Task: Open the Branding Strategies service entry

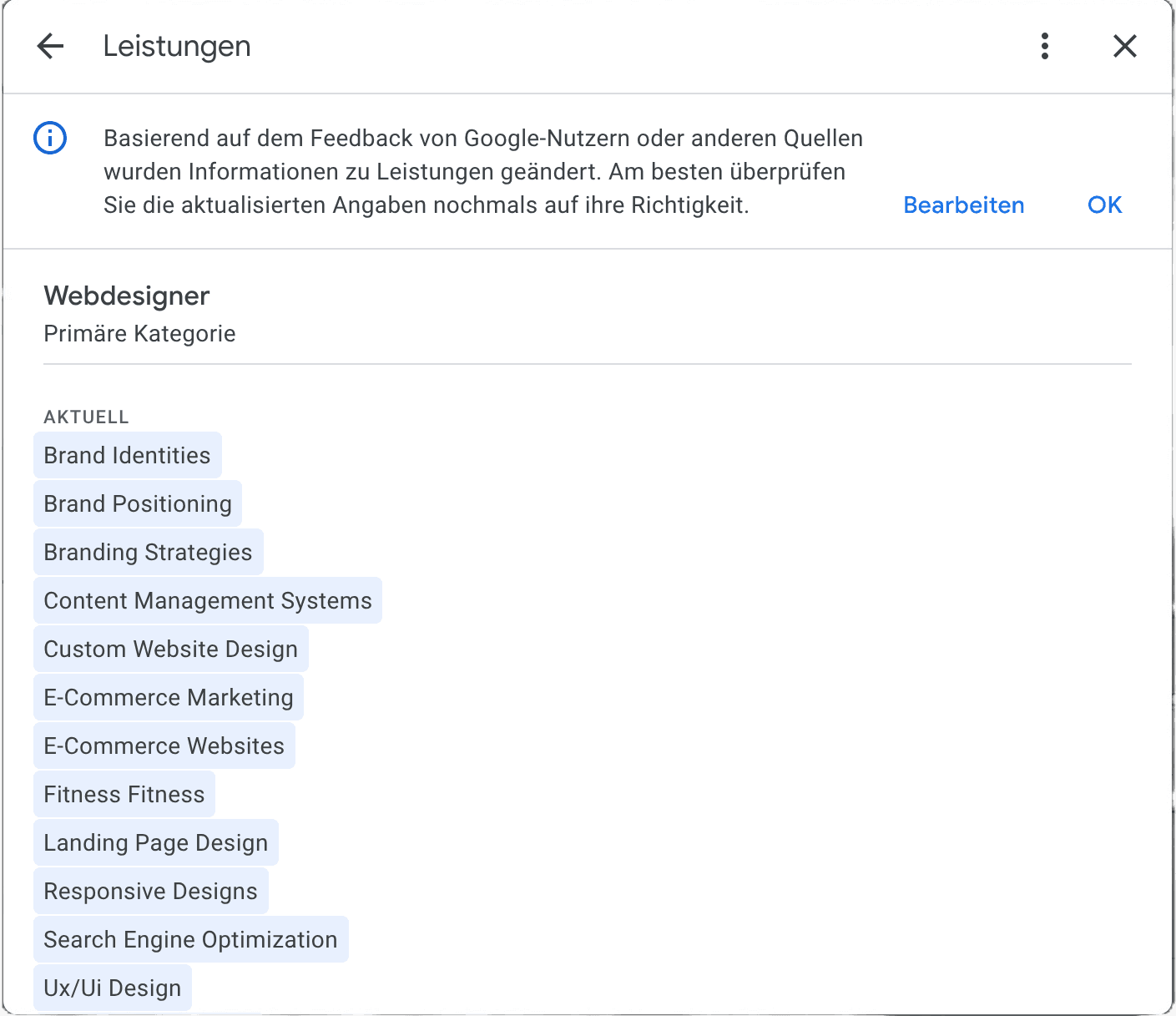Action: [x=148, y=552]
